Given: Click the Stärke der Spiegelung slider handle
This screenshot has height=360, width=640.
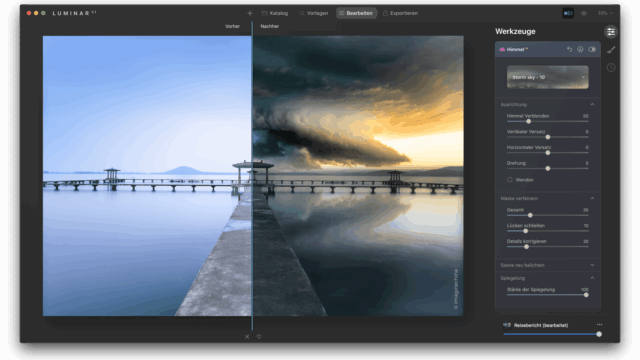Looking at the screenshot, I should (586, 295).
